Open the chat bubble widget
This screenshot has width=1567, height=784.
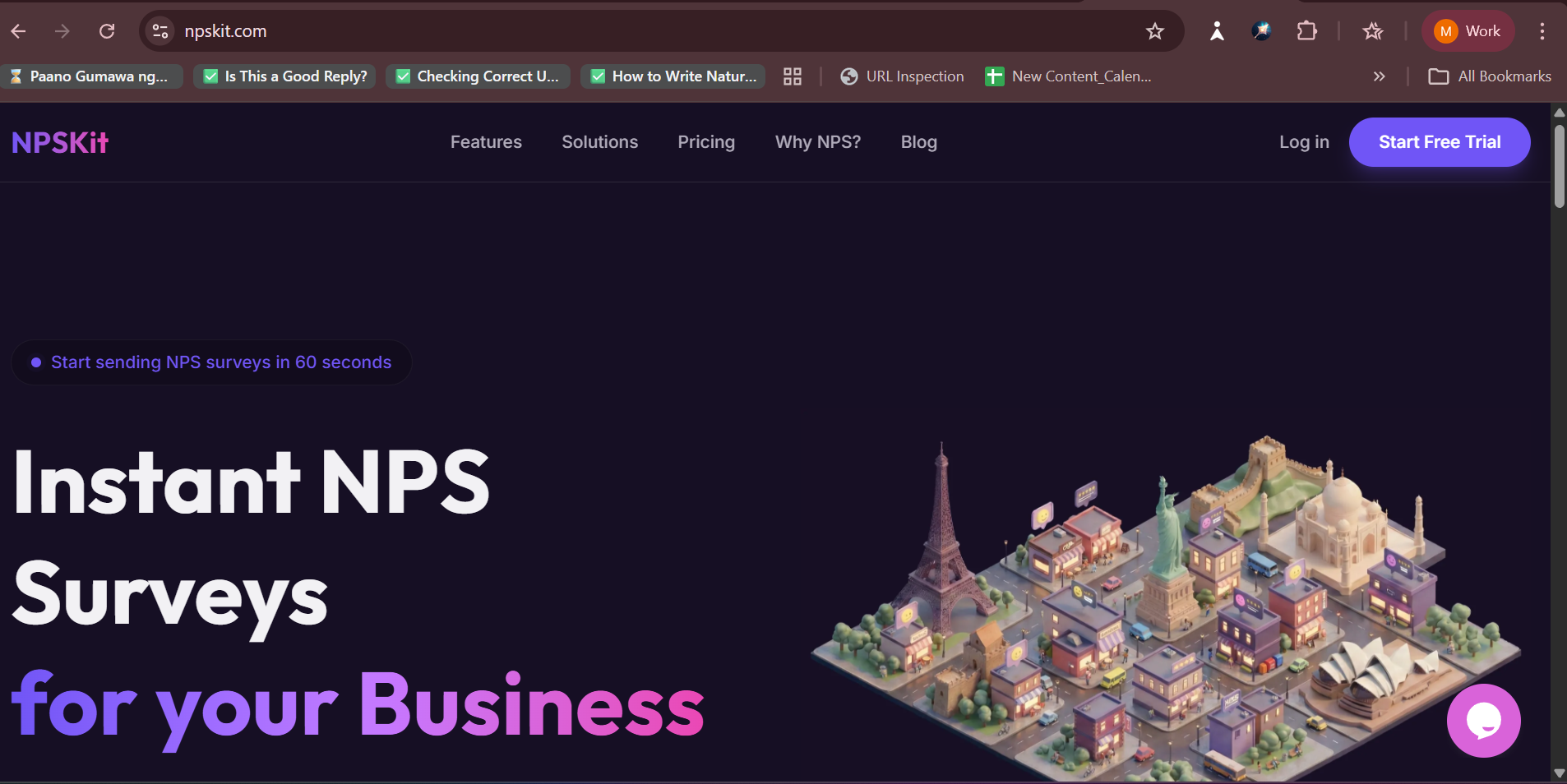click(1483, 721)
